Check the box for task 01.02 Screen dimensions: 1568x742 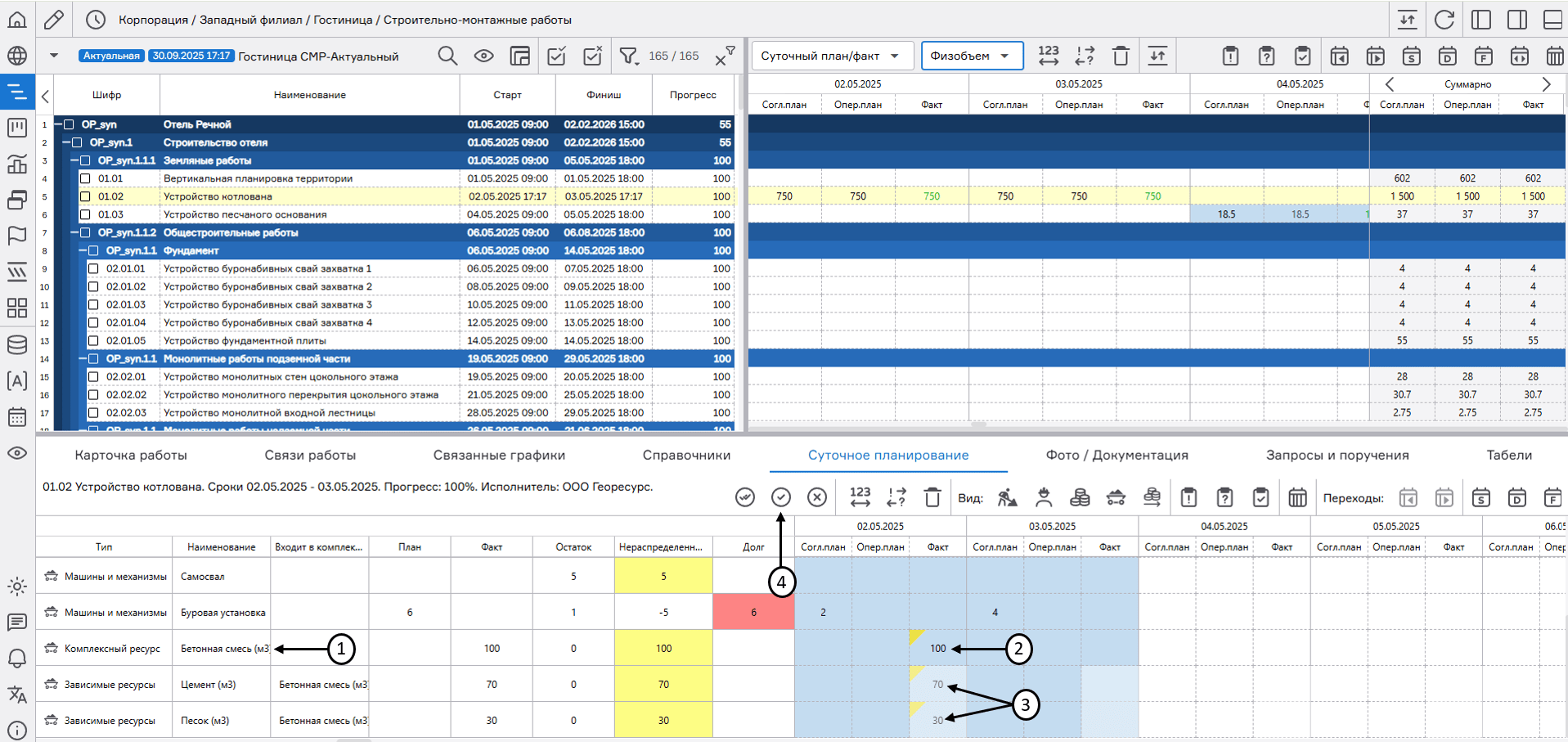(x=85, y=196)
